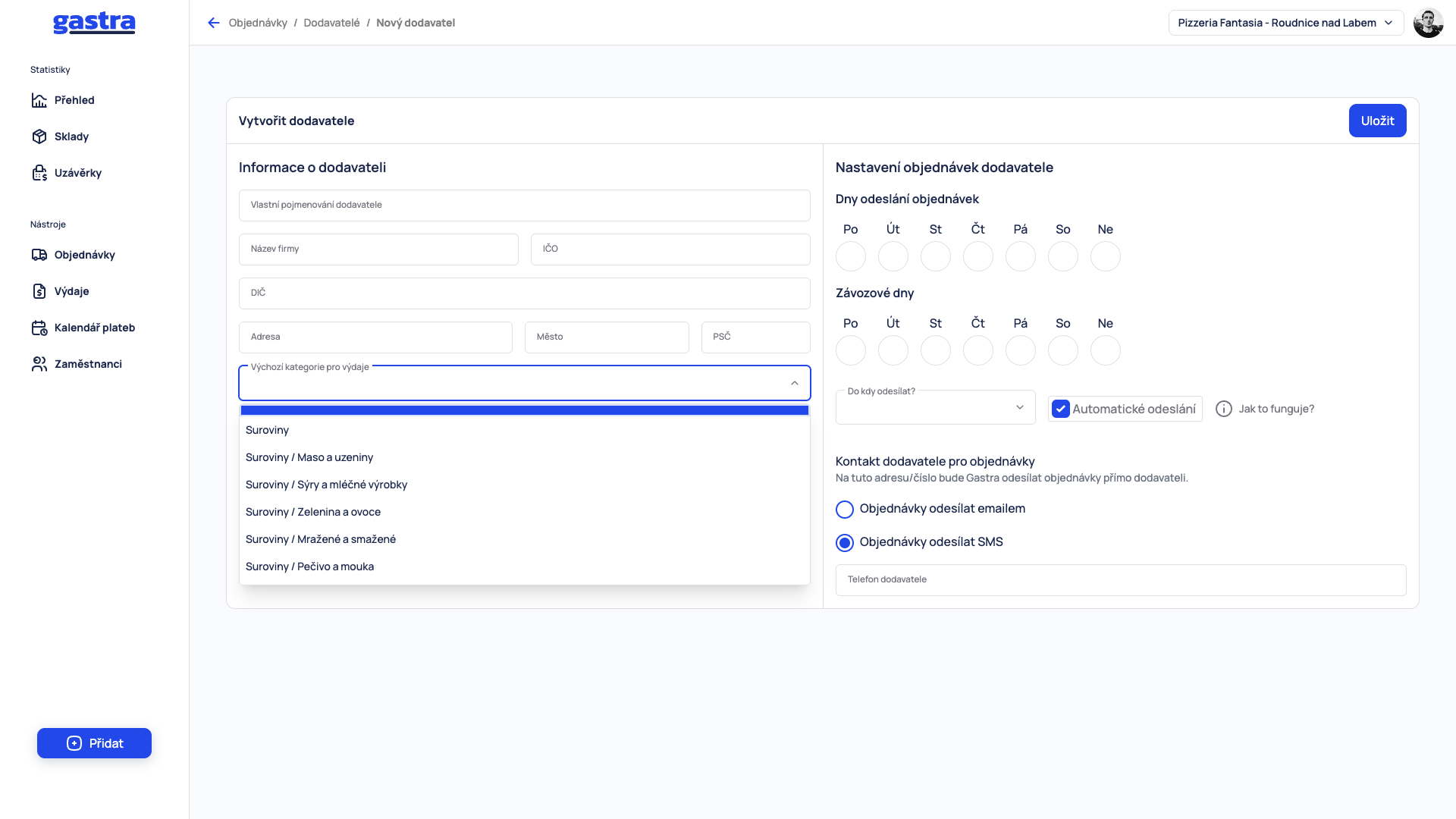
Task: Go to Dodavatelé breadcrumb link
Action: [331, 23]
